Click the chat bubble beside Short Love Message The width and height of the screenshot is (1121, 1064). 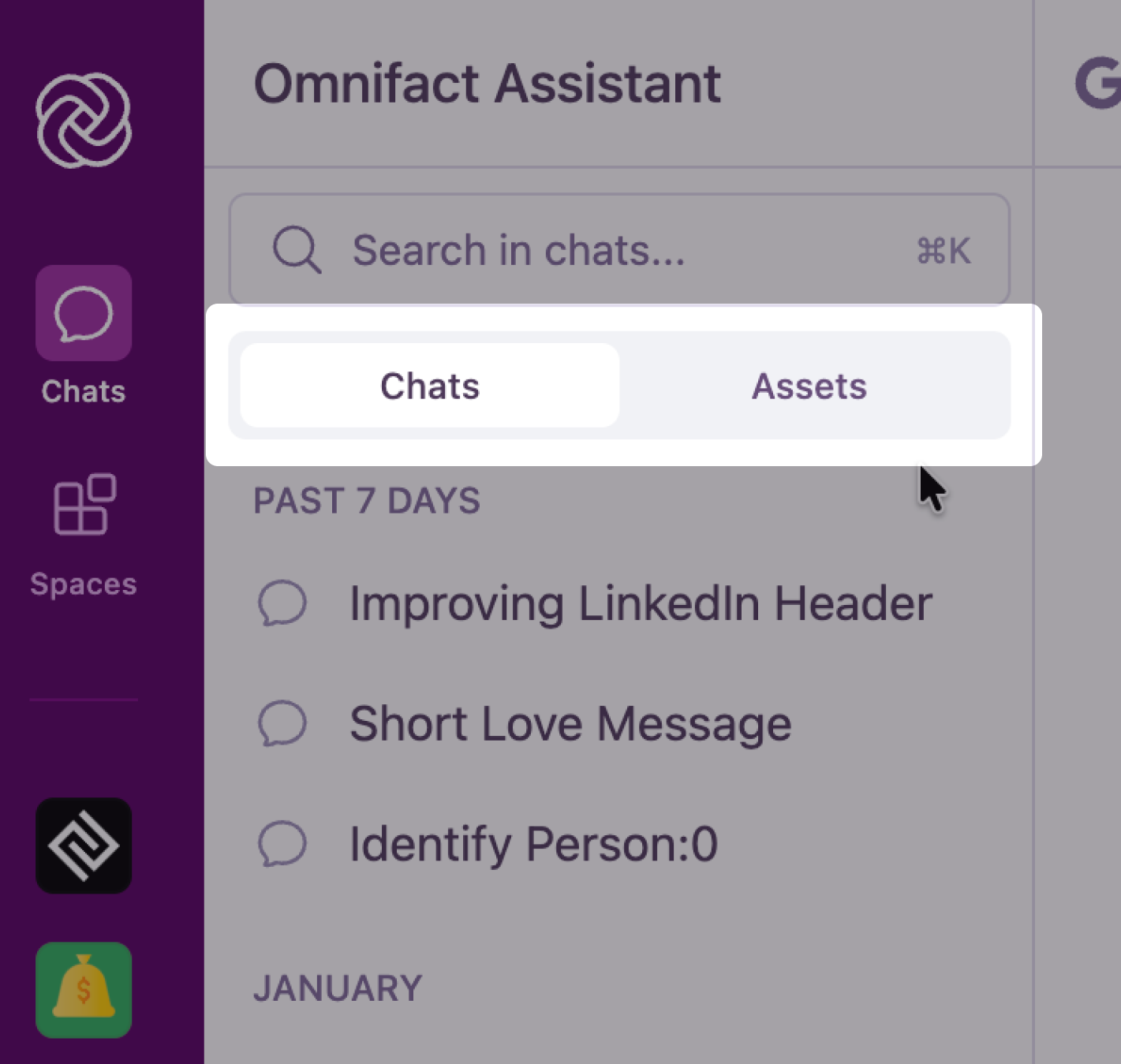284,723
